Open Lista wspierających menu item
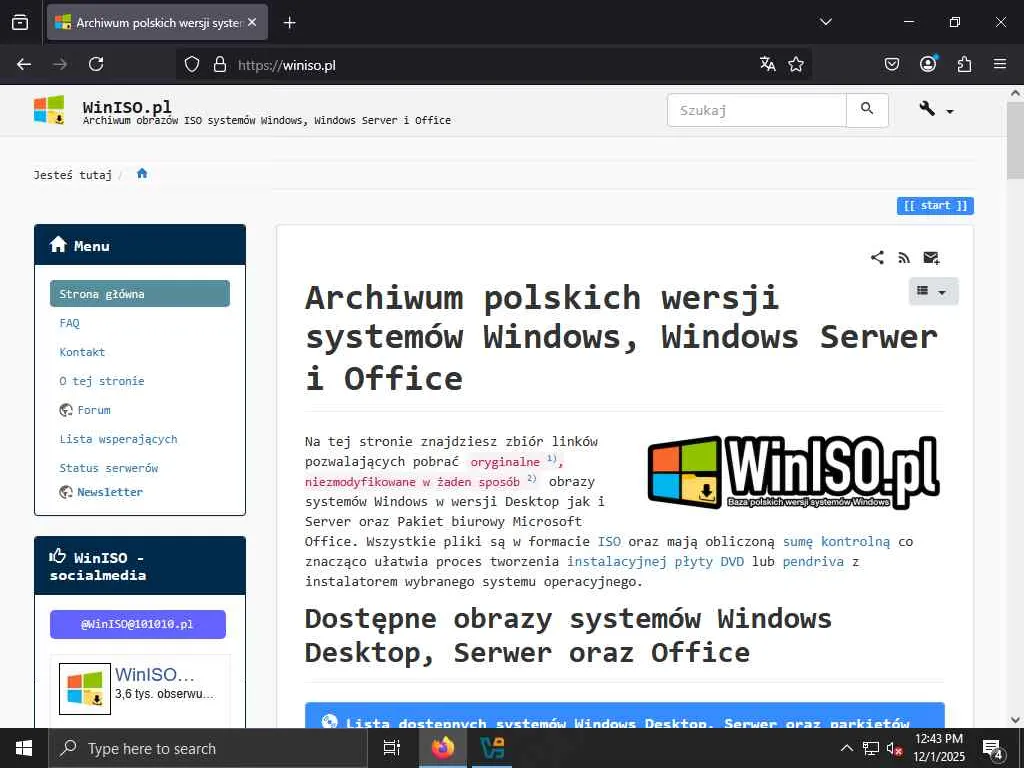Viewport: 1024px width, 768px height. pyautogui.click(x=118, y=439)
